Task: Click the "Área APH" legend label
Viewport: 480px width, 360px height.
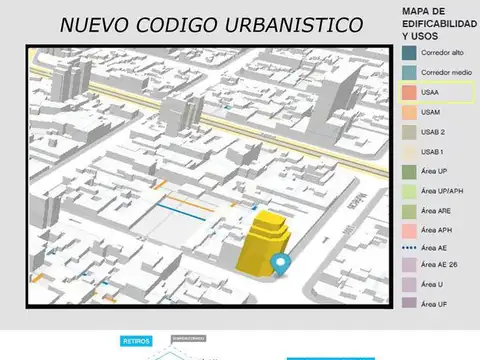Action: point(436,230)
